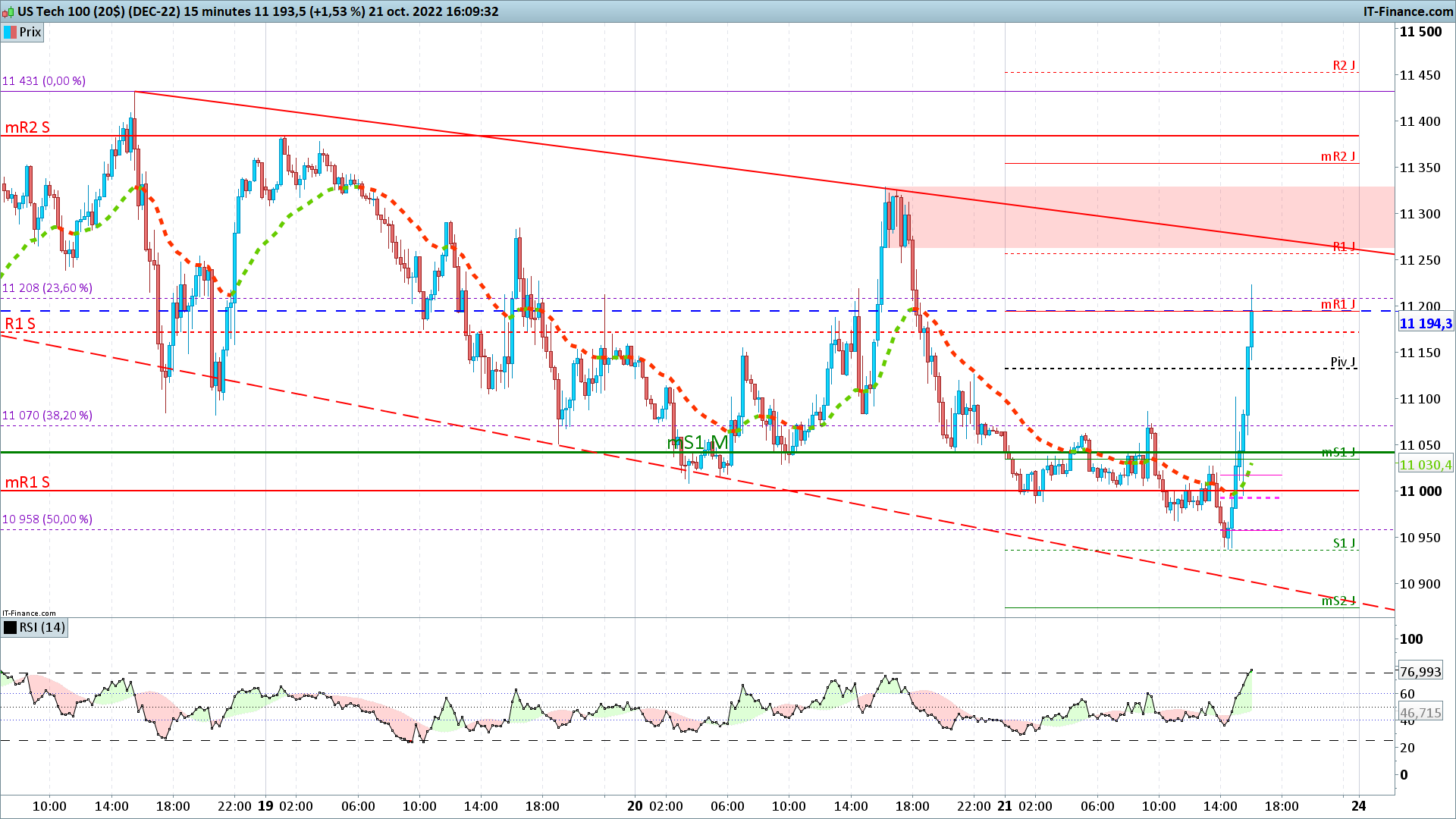Viewport: 1456px width, 819px height.
Task: Click the grey RSI average tag 46,715
Action: click(1420, 713)
